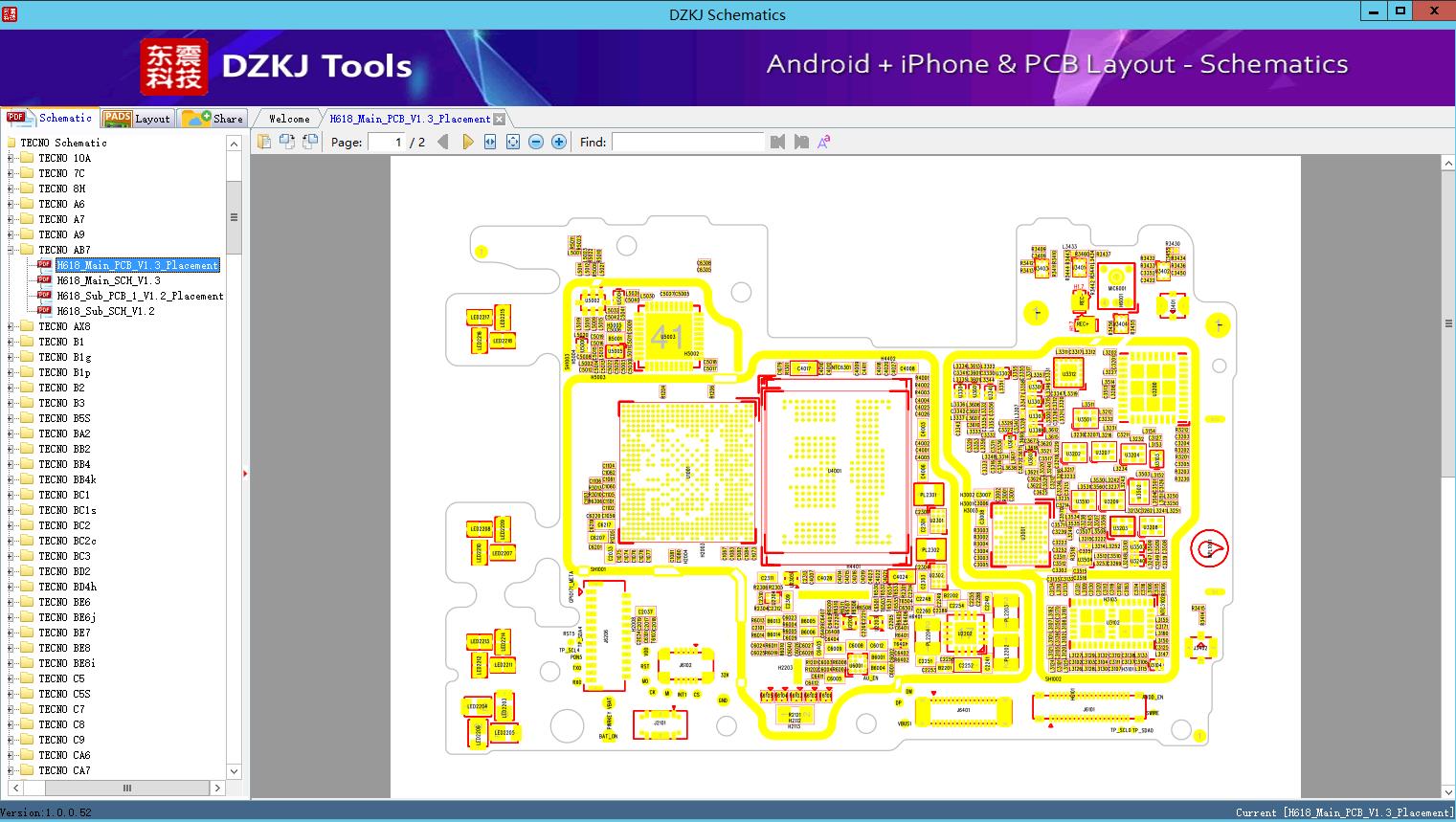Find the previous search match

point(777,142)
